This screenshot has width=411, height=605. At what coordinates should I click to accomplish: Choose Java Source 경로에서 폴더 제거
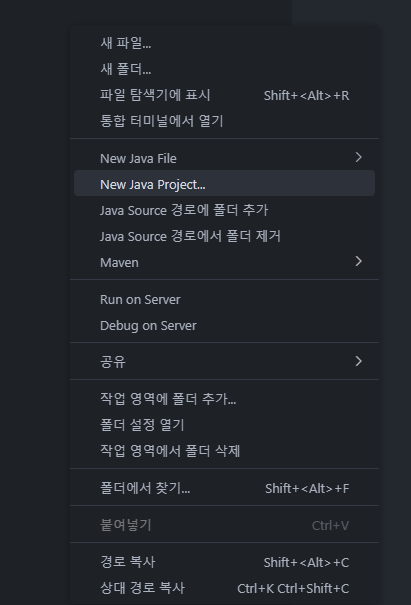coord(224,236)
